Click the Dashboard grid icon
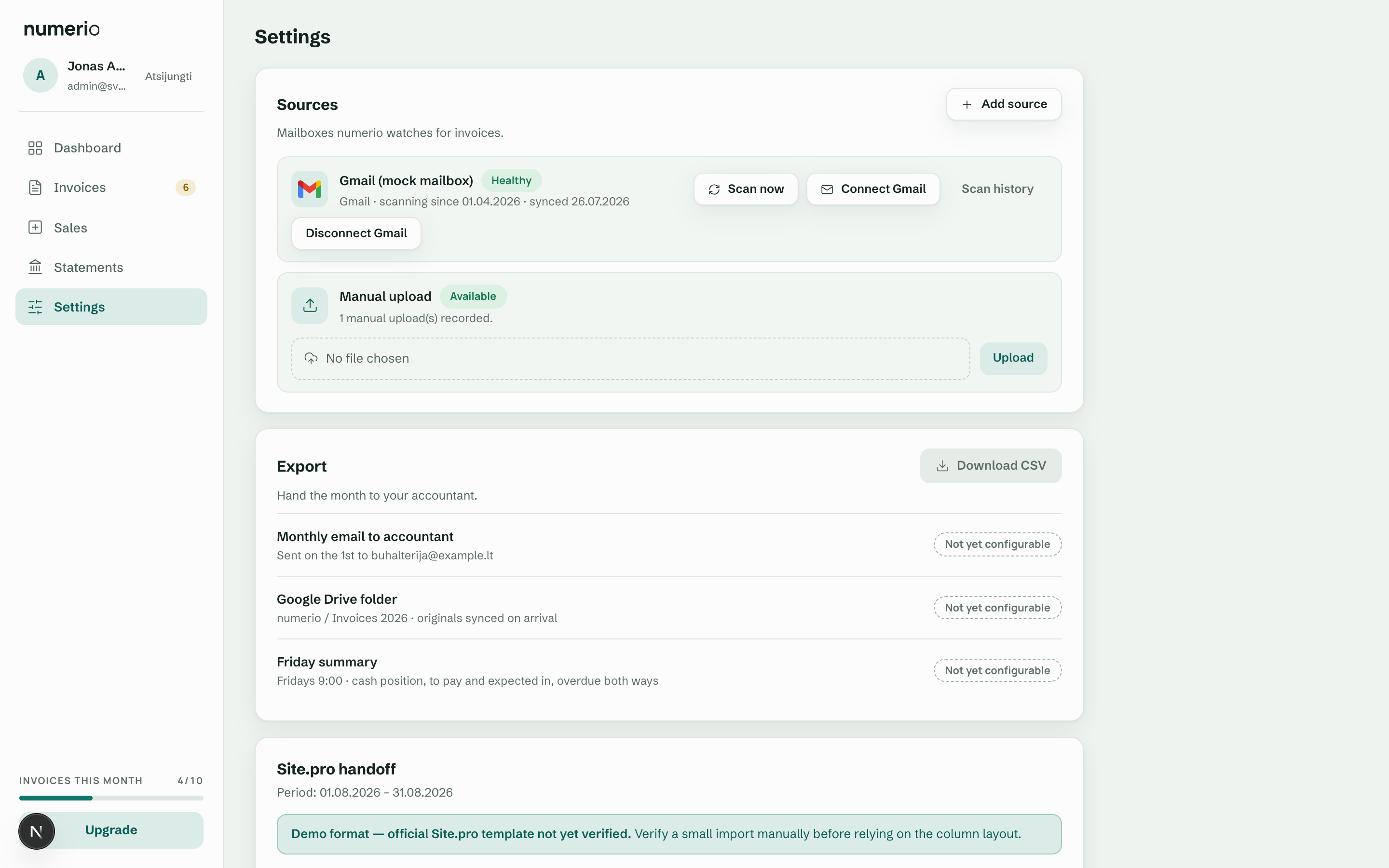 pos(35,148)
